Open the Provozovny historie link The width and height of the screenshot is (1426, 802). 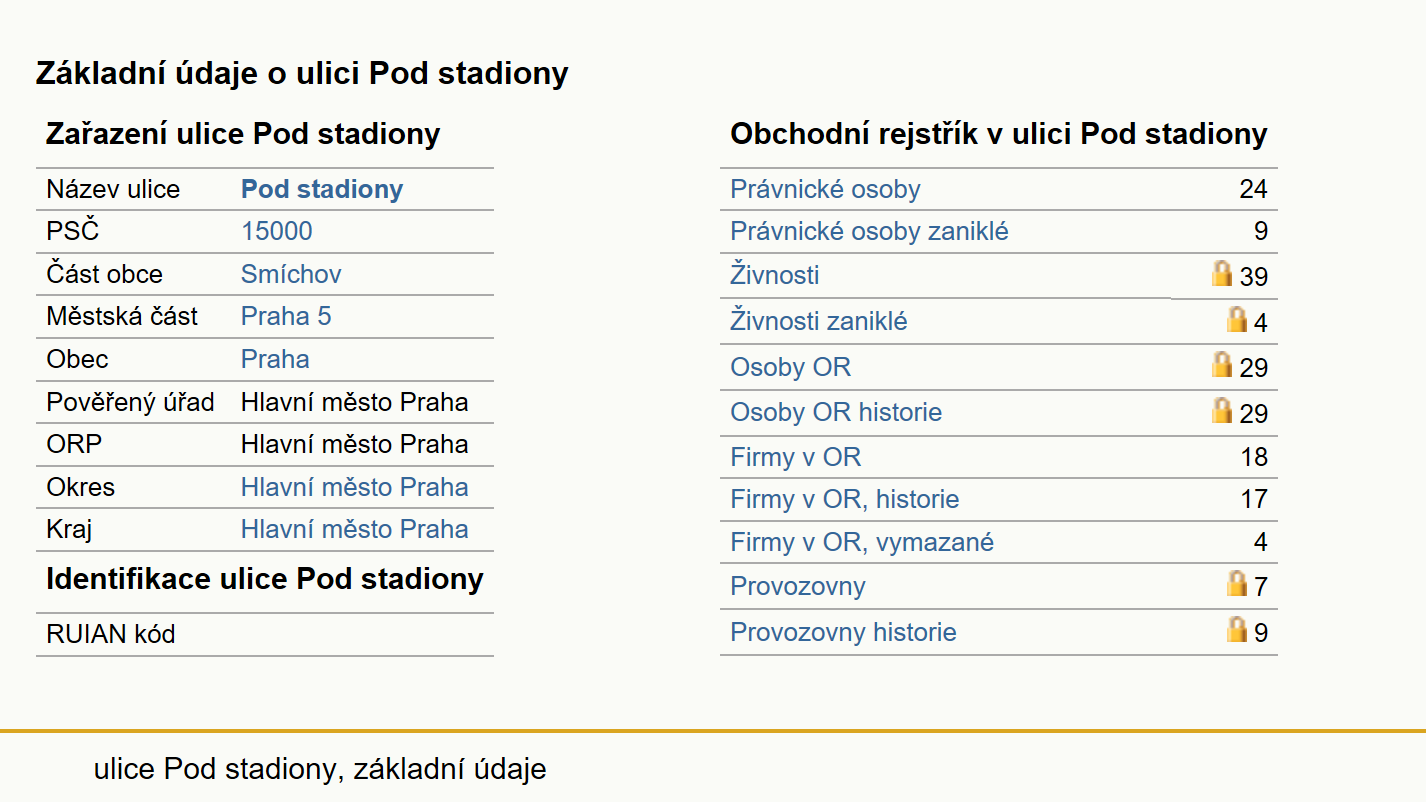[x=843, y=633]
